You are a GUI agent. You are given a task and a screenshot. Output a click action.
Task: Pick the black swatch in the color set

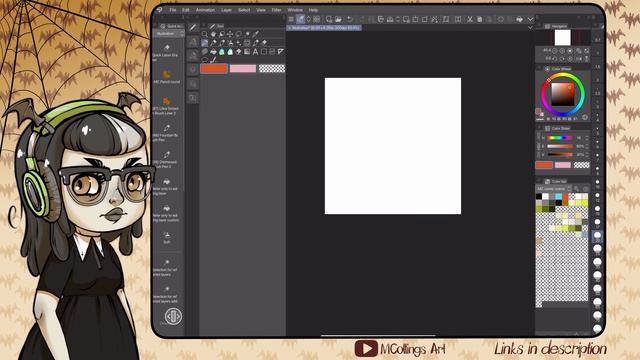point(539,197)
